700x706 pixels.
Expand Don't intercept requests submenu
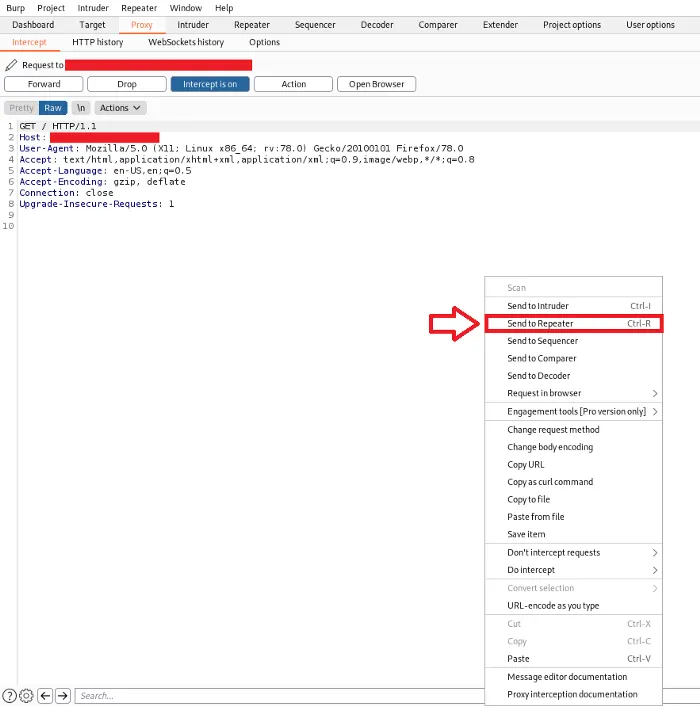point(573,552)
